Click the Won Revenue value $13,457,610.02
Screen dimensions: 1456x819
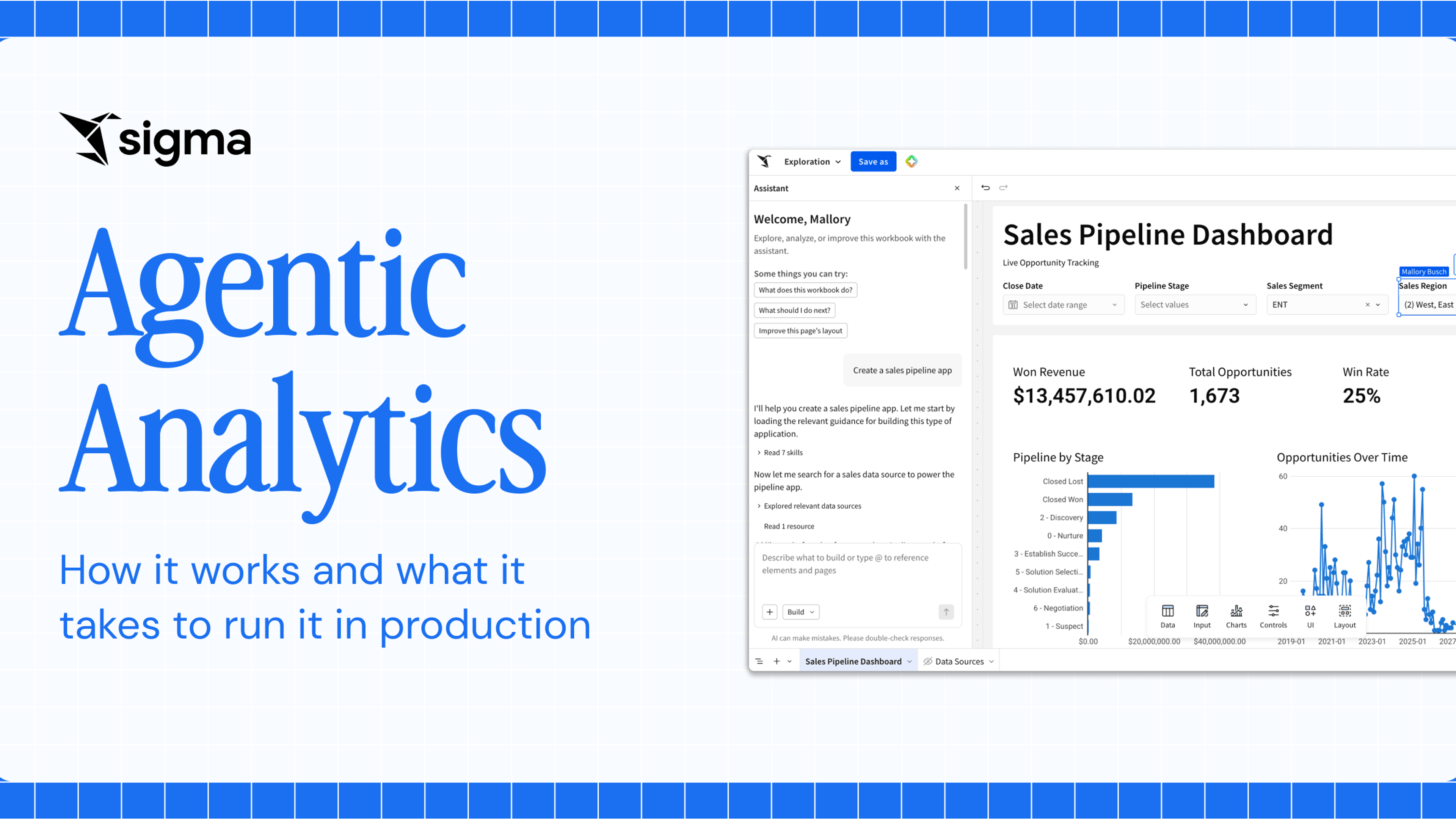1084,395
